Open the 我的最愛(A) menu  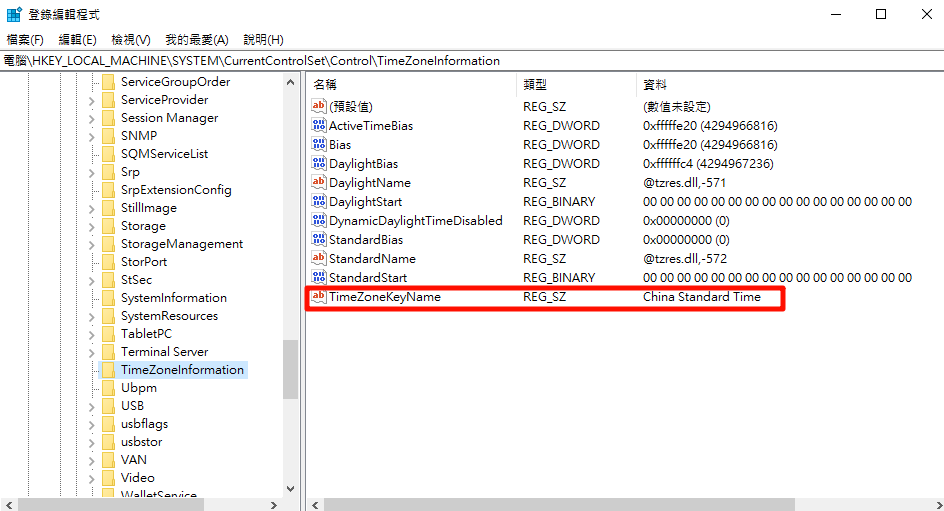coord(196,40)
